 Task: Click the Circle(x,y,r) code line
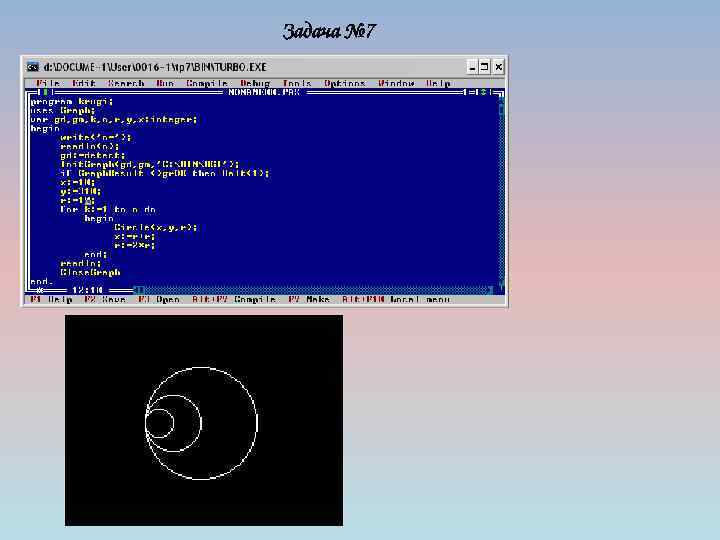click(x=156, y=227)
